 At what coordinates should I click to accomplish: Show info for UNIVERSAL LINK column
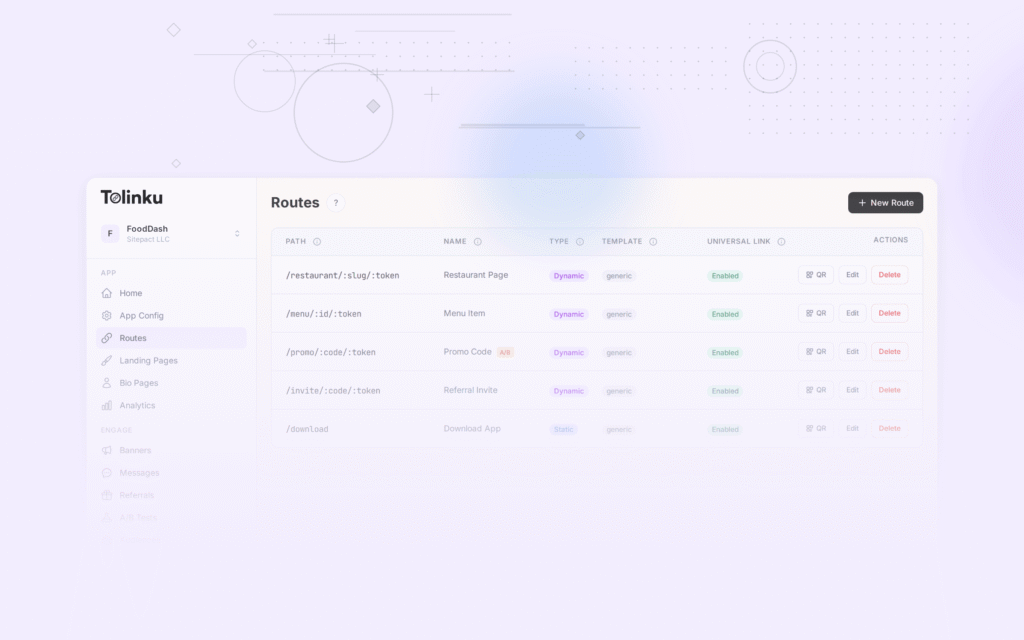[x=781, y=242]
